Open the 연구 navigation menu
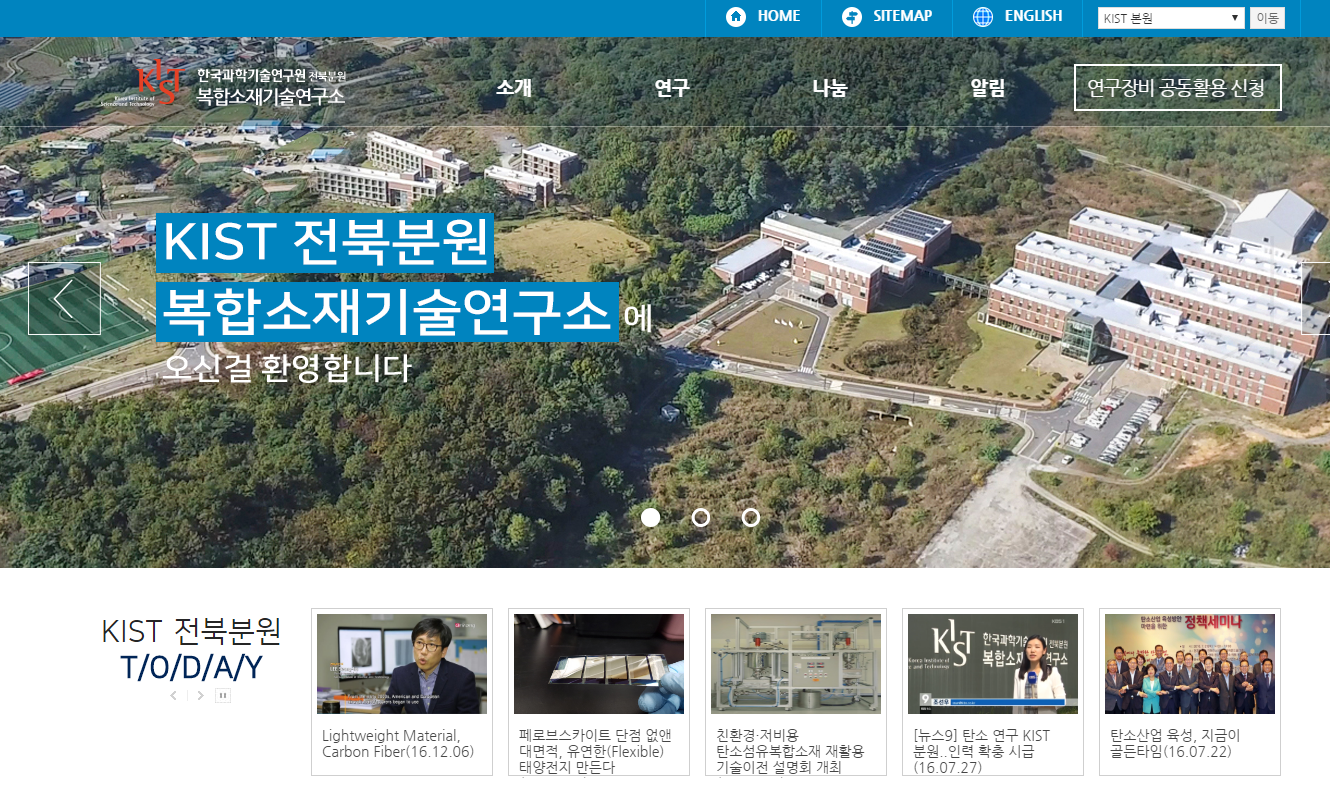 coord(672,87)
